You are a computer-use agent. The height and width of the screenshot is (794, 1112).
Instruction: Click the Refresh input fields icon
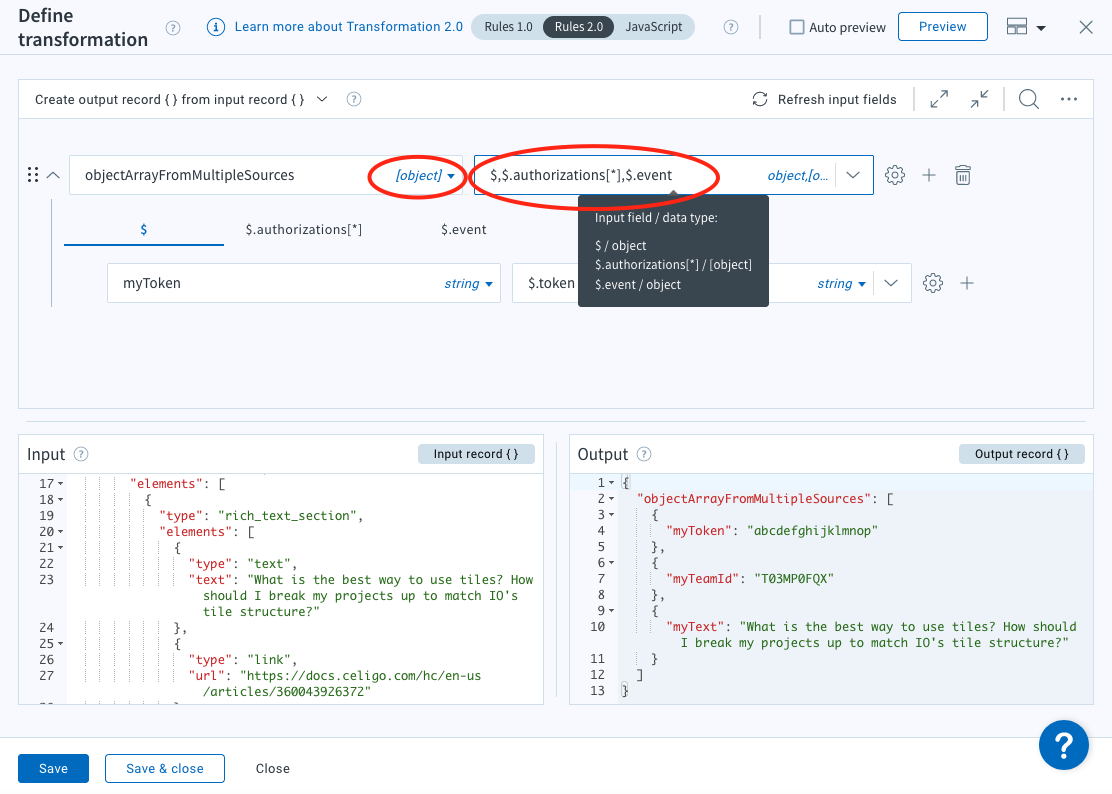760,100
